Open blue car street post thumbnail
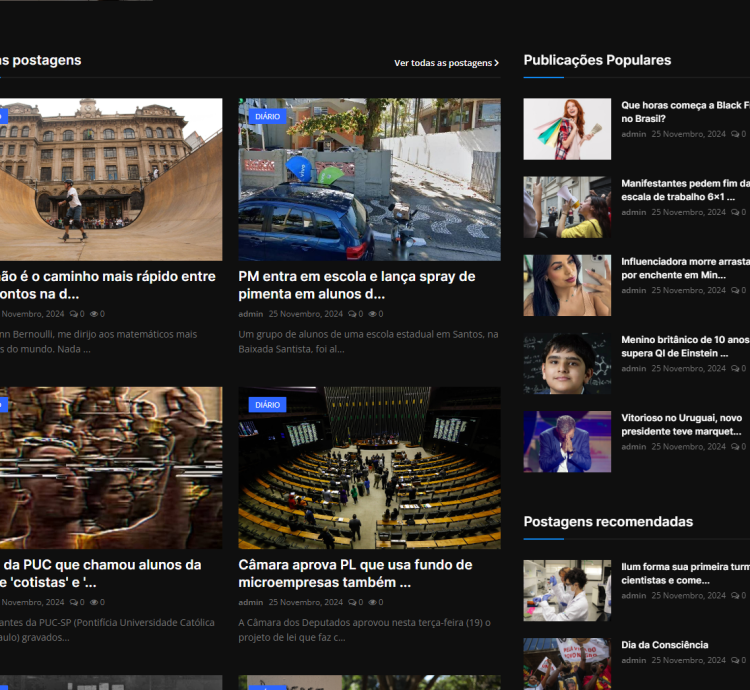This screenshot has width=750, height=690. (369, 179)
